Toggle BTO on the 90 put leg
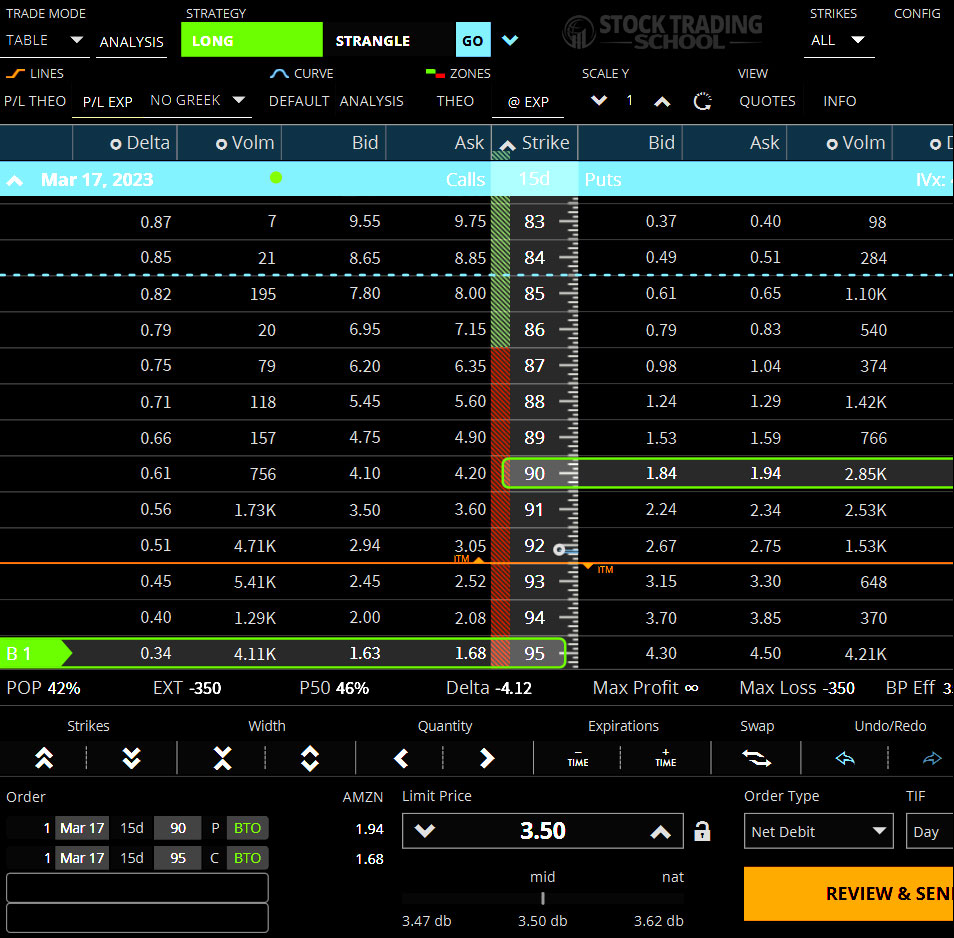The height and width of the screenshot is (938, 954). click(247, 828)
